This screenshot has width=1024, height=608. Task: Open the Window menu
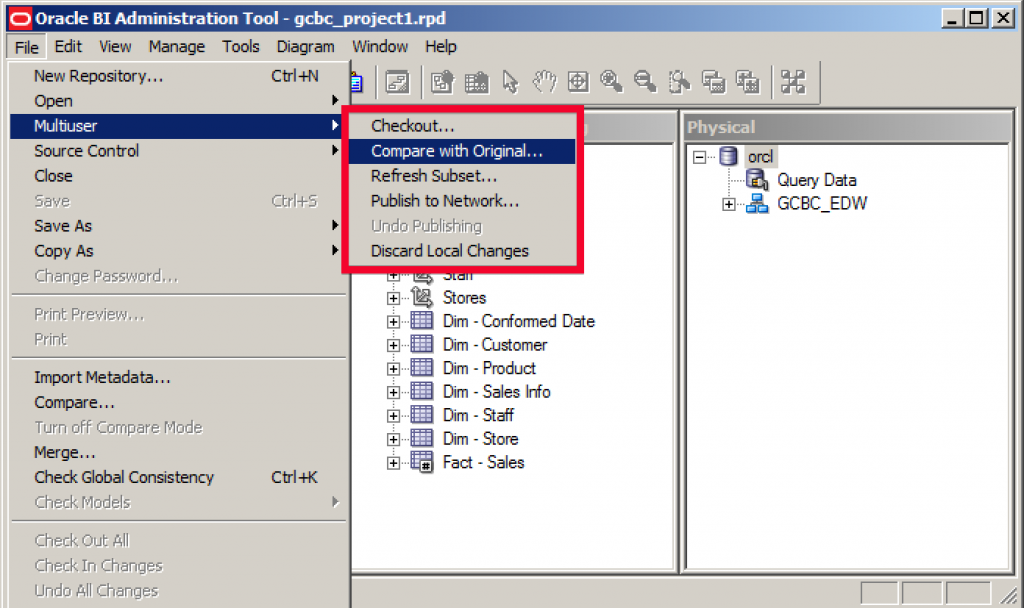380,47
